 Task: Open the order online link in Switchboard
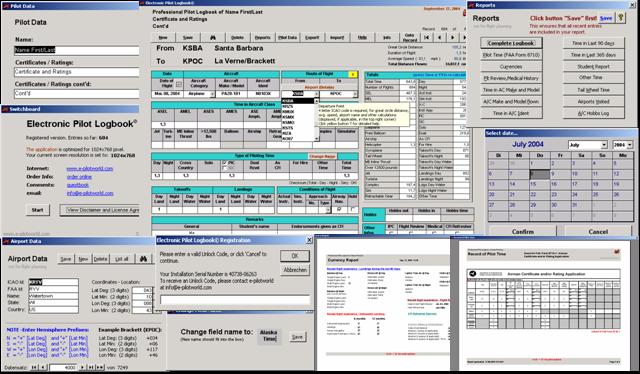(79, 177)
